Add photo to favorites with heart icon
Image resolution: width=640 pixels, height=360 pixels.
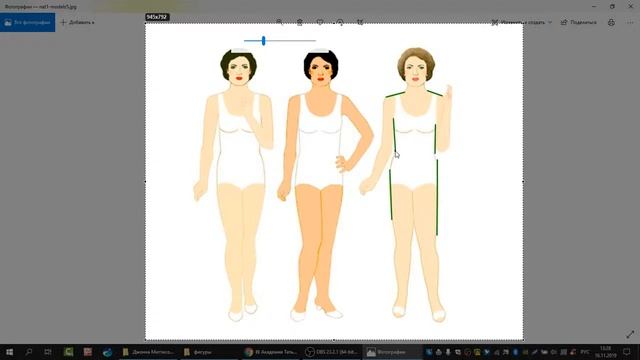tap(320, 22)
